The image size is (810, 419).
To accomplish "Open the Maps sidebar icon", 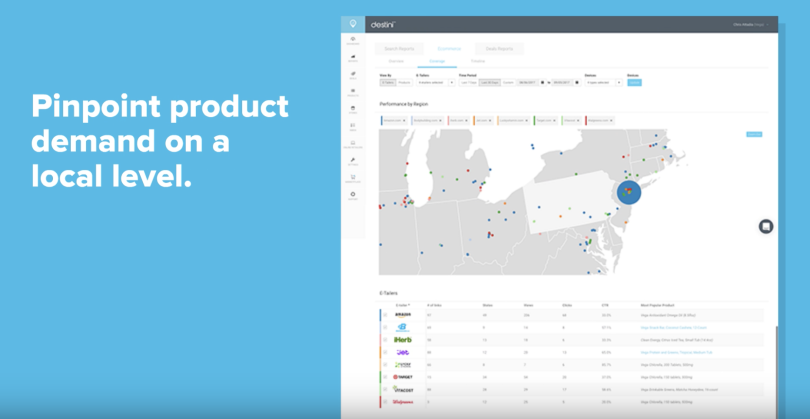I will (353, 127).
